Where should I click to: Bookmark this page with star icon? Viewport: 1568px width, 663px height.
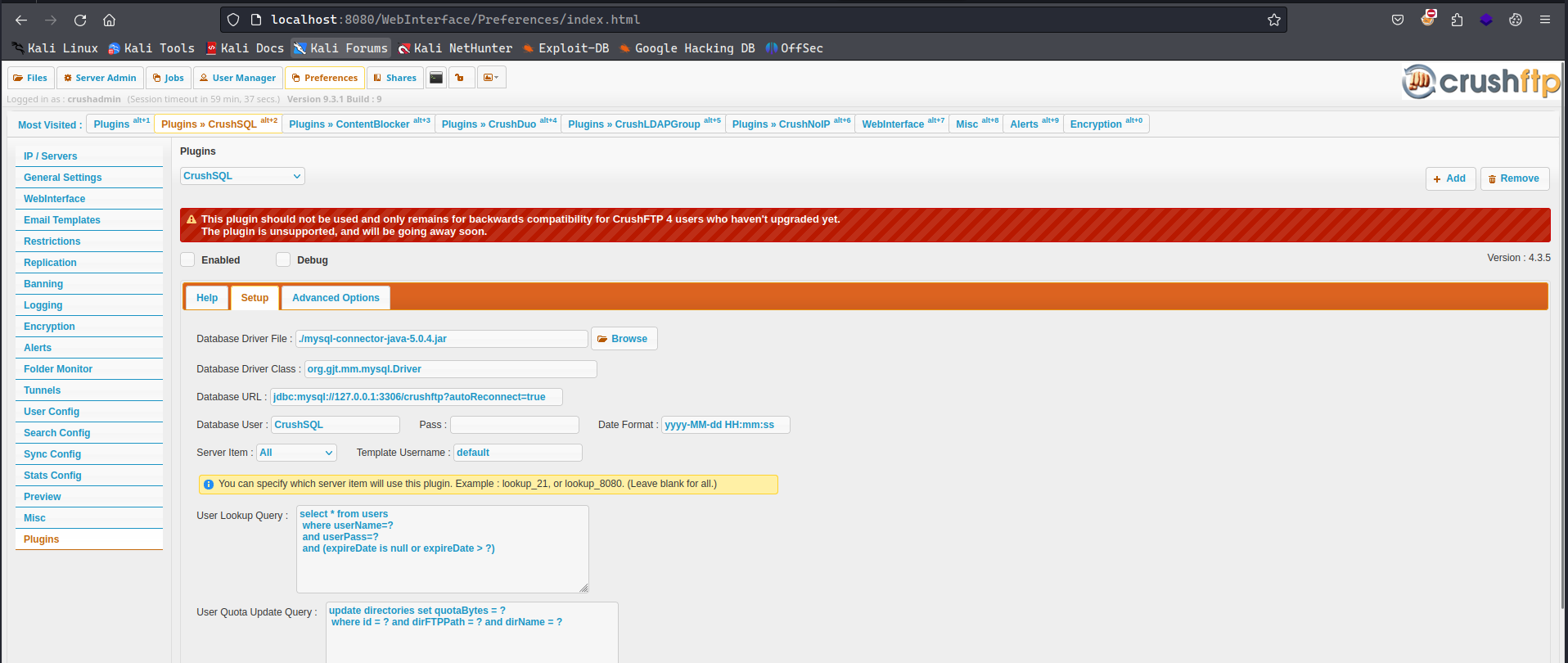(x=1273, y=20)
